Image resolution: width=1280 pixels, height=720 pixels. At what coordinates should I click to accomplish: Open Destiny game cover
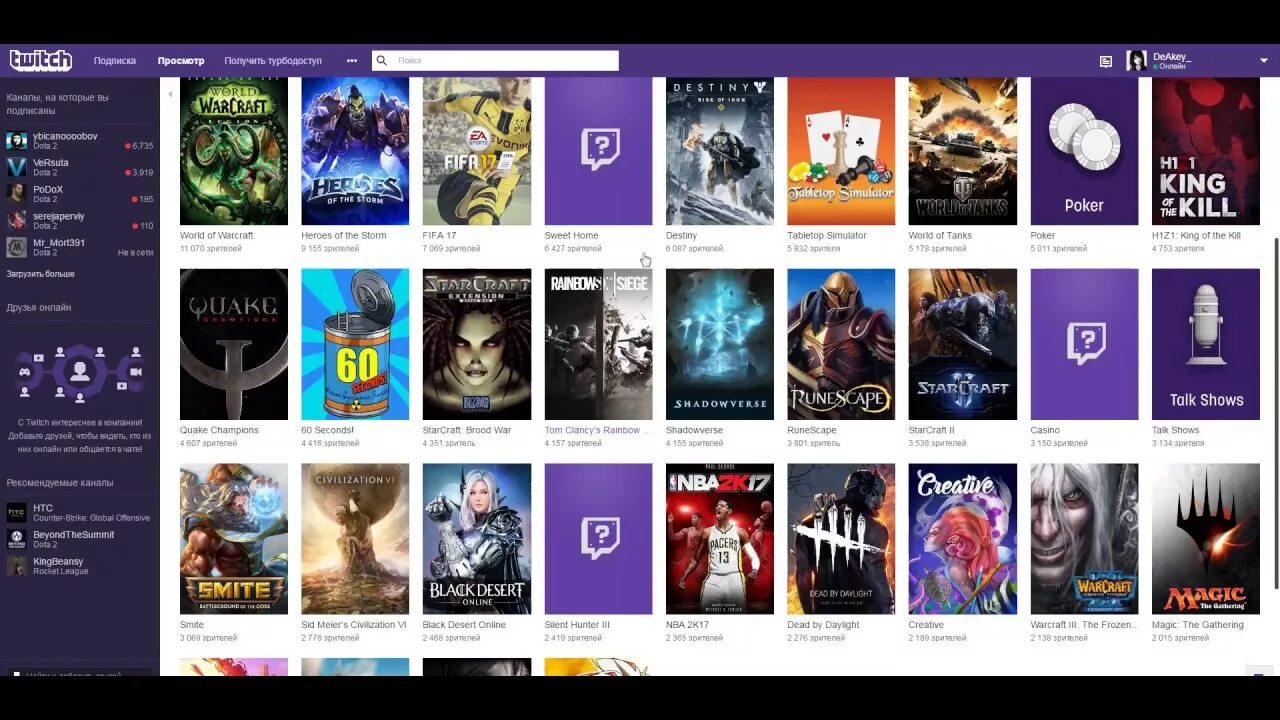[x=720, y=151]
